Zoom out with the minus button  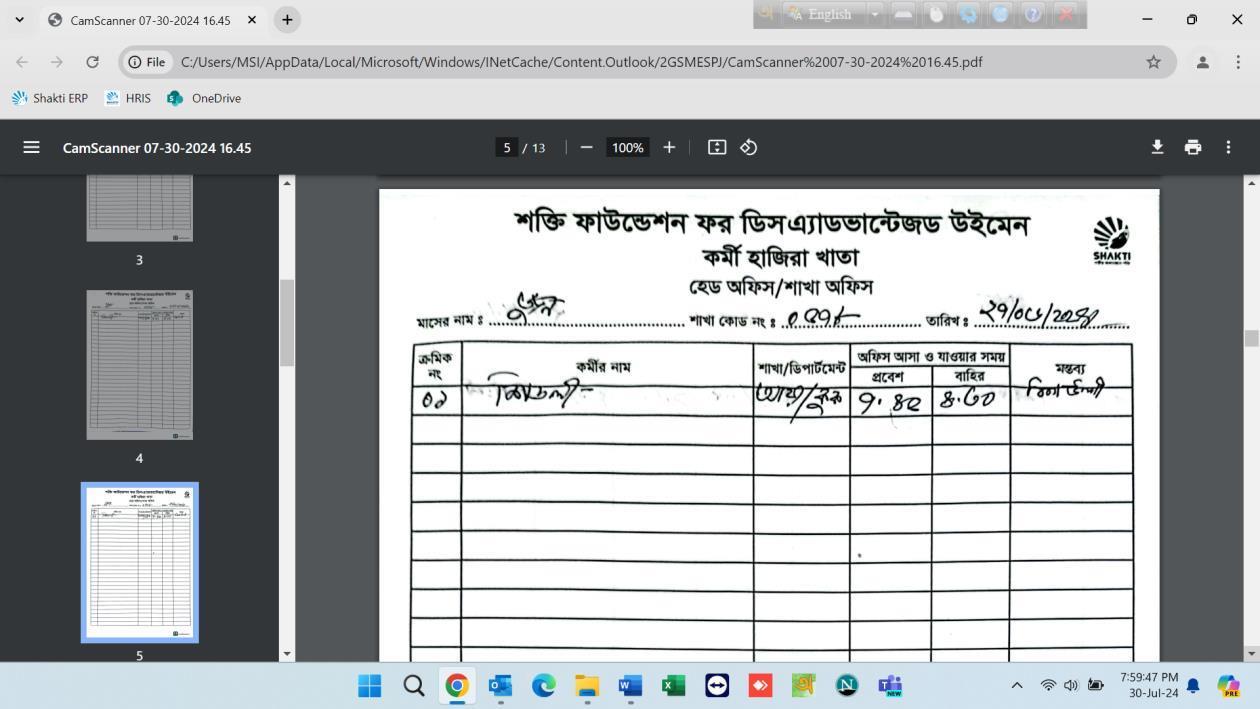coord(586,147)
